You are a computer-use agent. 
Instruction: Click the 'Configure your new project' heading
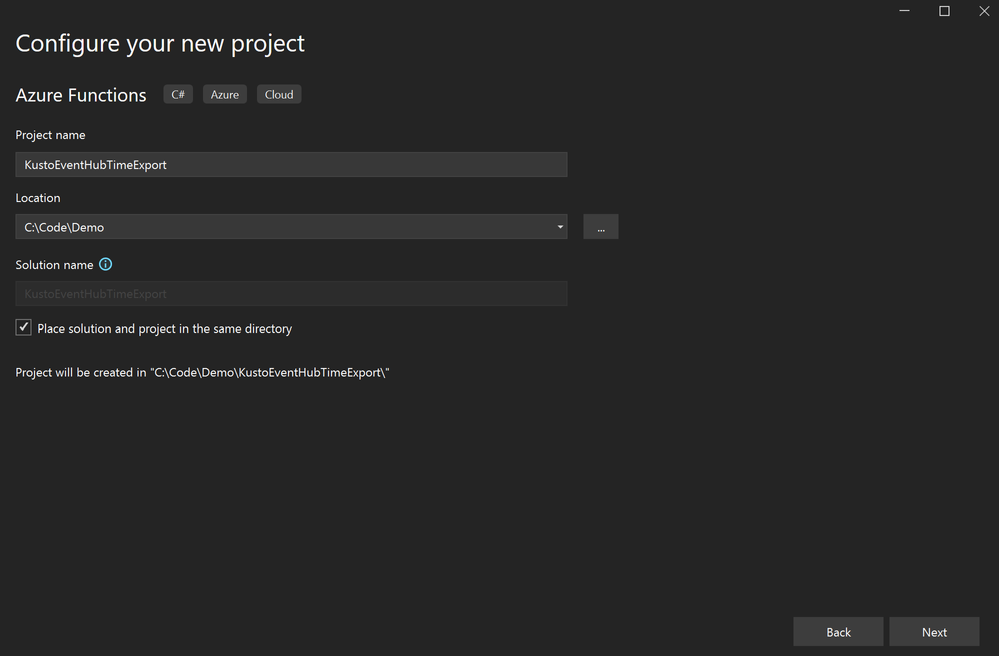[x=160, y=43]
